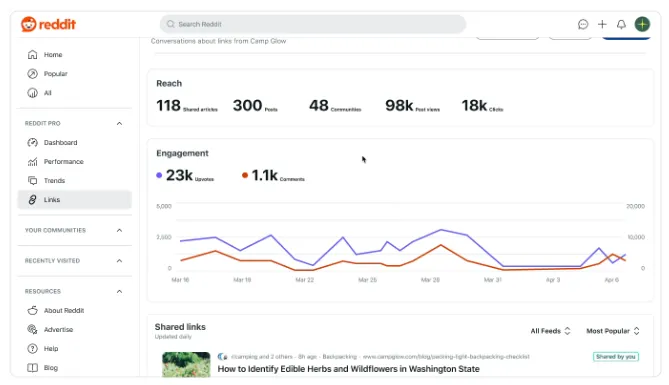
Task: Click the Engagement heading
Action: click(182, 153)
